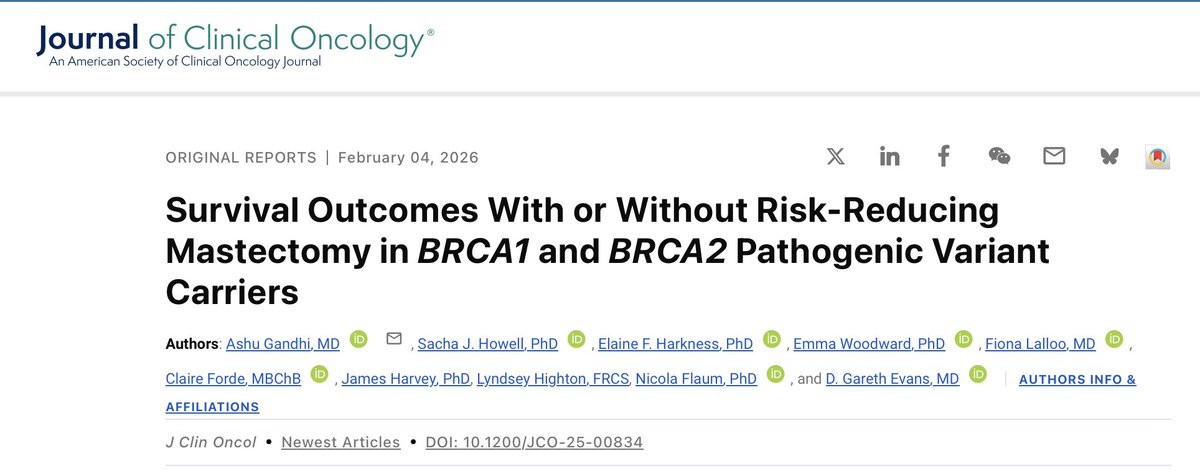Screen dimensions: 1200x471
Task: Open D. Gareth Evans's ORCID iD icon
Action: click(977, 375)
